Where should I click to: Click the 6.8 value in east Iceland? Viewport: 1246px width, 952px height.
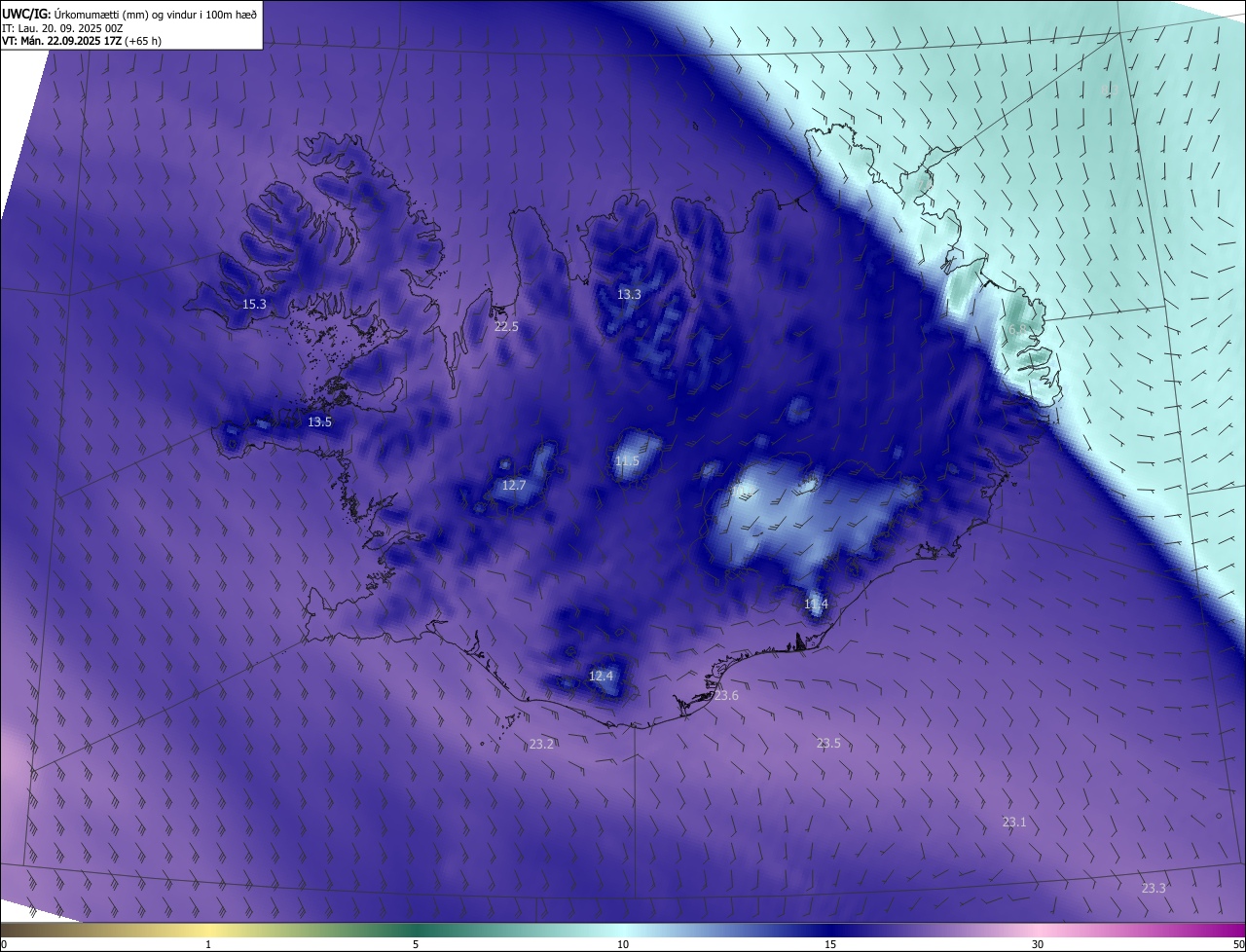pyautogui.click(x=1018, y=329)
